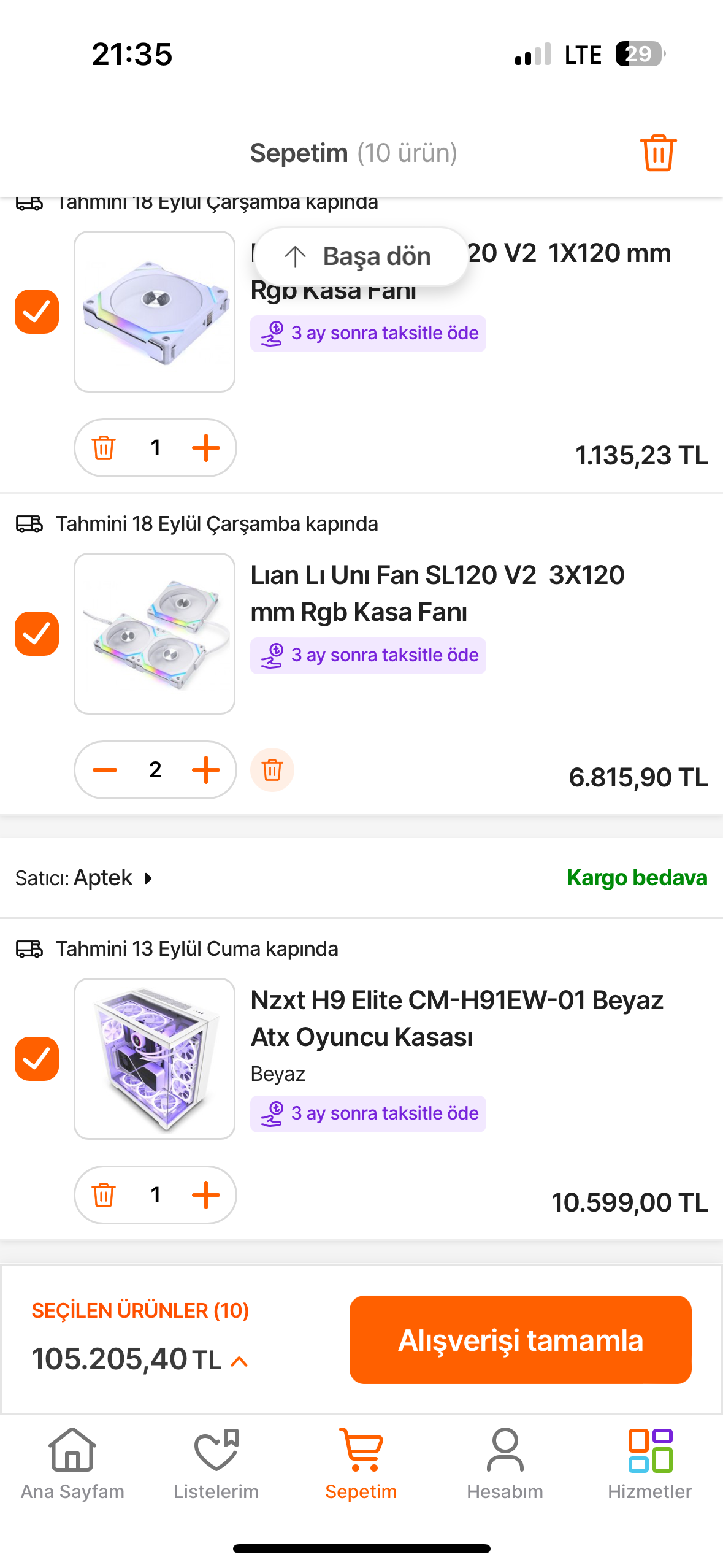This screenshot has width=723, height=1568.
Task: Go to the Ana Sayfam tab
Action: coord(72,1464)
